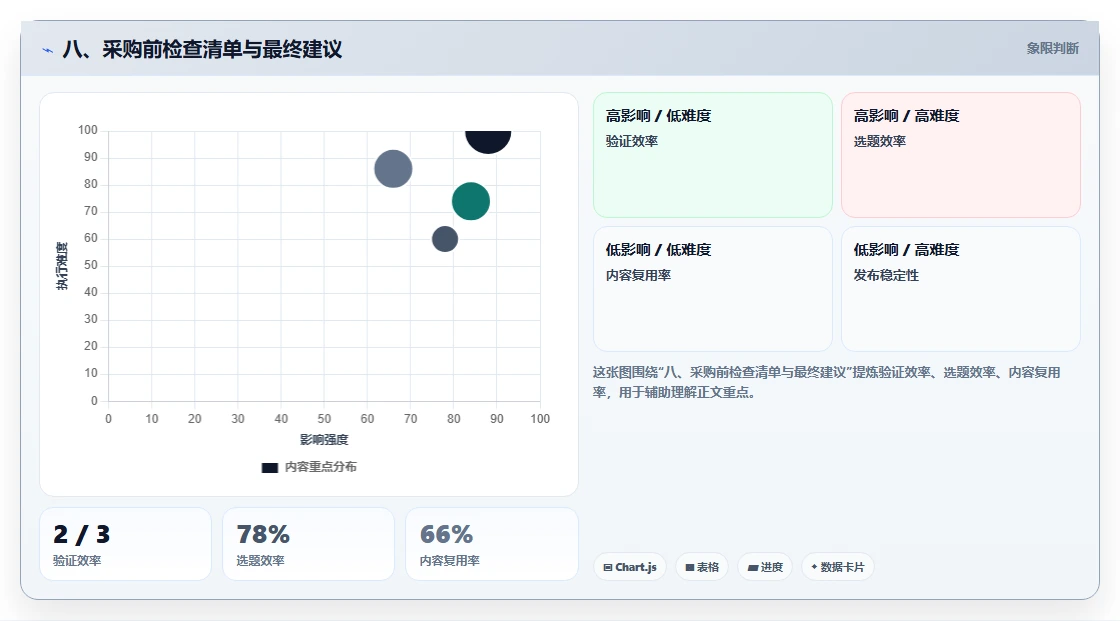This screenshot has height=621, width=1120.
Task: Click the 选题效率 text in pink card
Action: click(x=880, y=141)
